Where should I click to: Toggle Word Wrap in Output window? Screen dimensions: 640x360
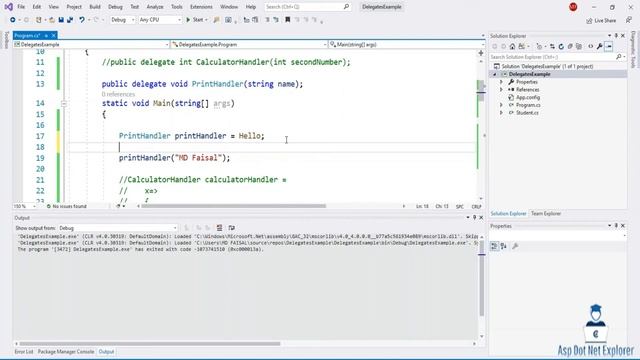pos(231,228)
